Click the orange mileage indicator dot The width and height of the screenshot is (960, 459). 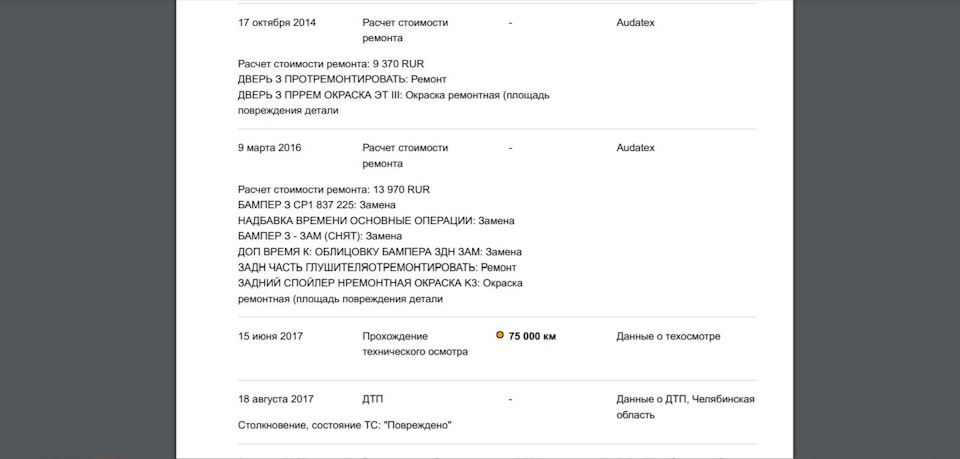coord(500,335)
